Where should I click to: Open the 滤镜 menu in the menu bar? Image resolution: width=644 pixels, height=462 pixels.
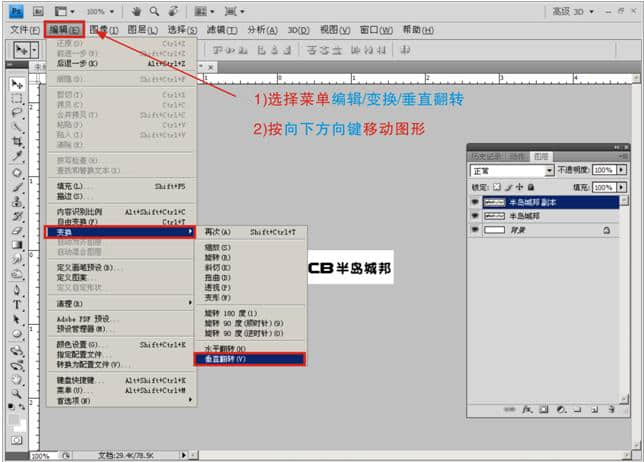click(216, 30)
